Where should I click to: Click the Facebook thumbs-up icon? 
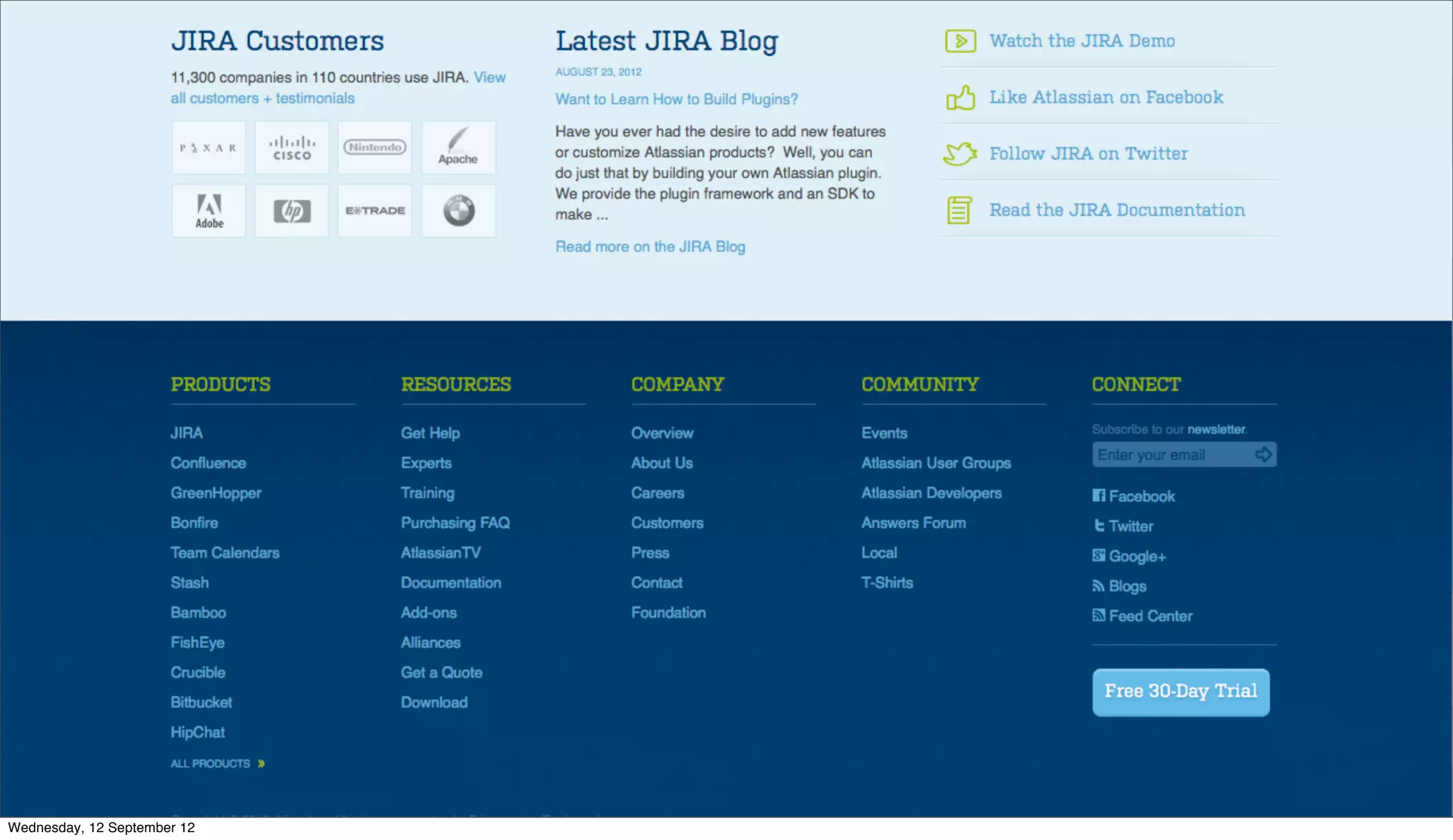pyautogui.click(x=960, y=97)
